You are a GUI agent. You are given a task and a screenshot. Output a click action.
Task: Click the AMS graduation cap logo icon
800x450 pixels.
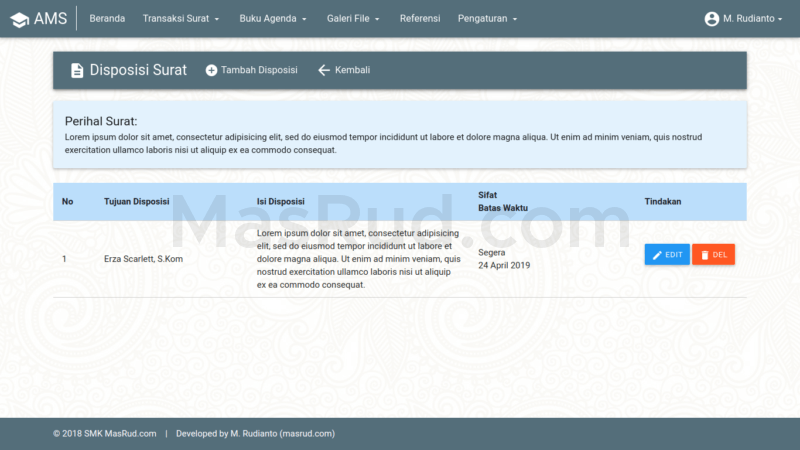19,19
